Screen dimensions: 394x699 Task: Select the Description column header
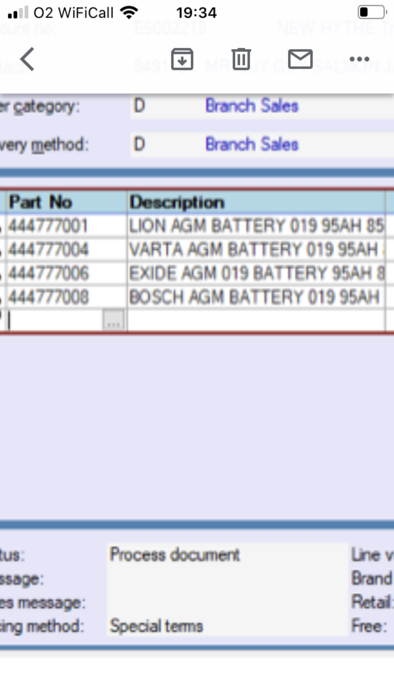[x=256, y=202]
